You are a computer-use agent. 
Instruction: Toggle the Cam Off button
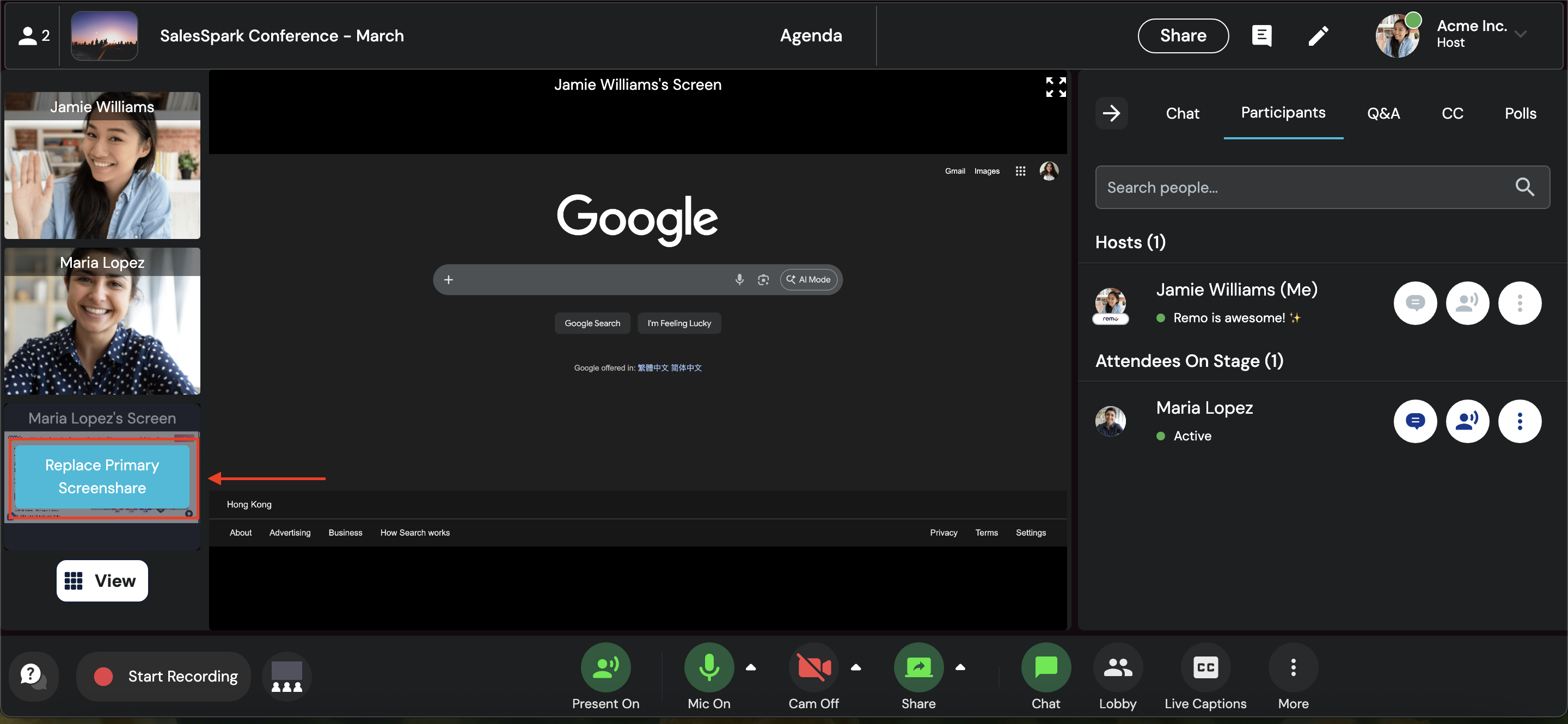813,667
